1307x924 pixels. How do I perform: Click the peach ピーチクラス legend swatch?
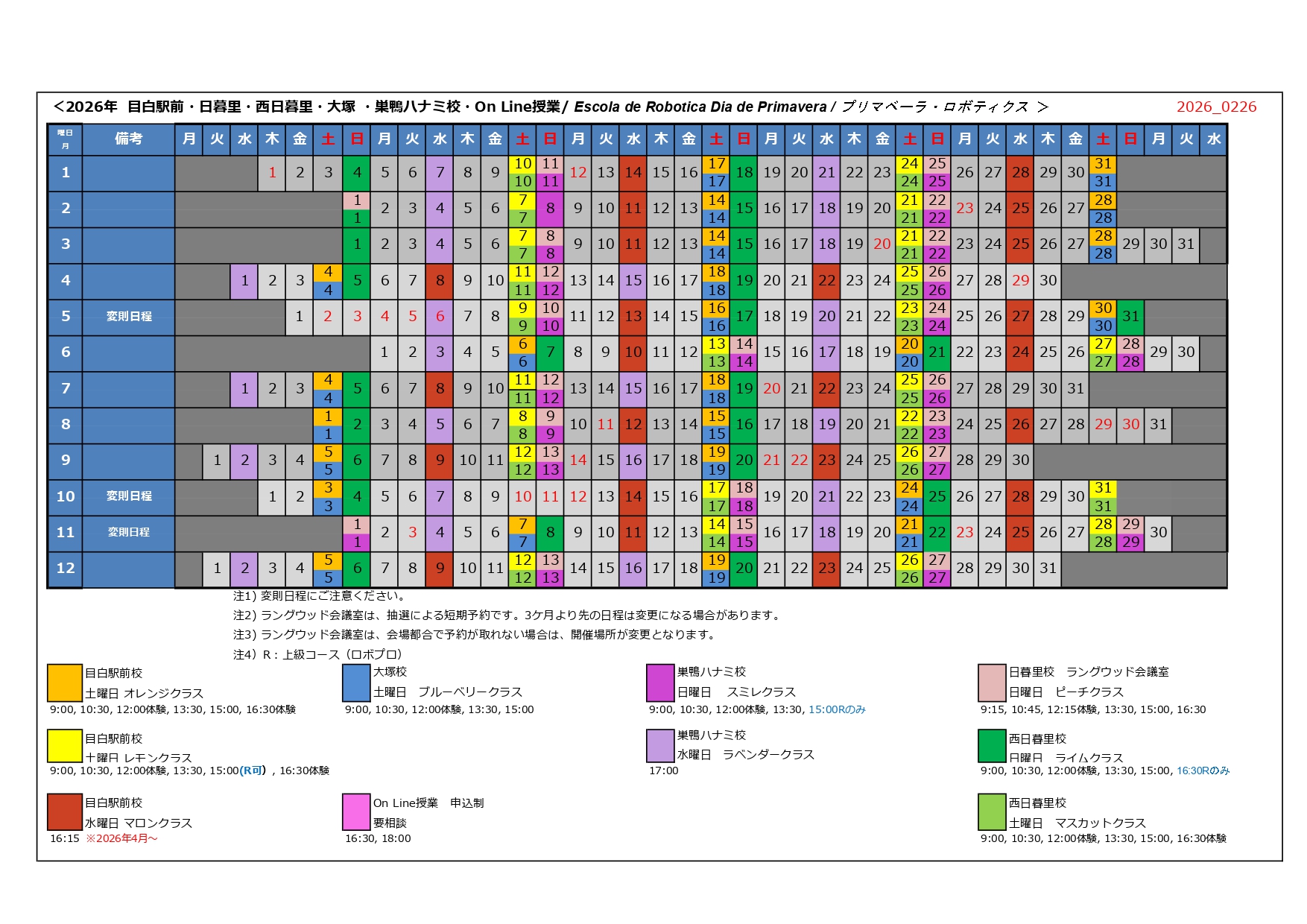[992, 683]
